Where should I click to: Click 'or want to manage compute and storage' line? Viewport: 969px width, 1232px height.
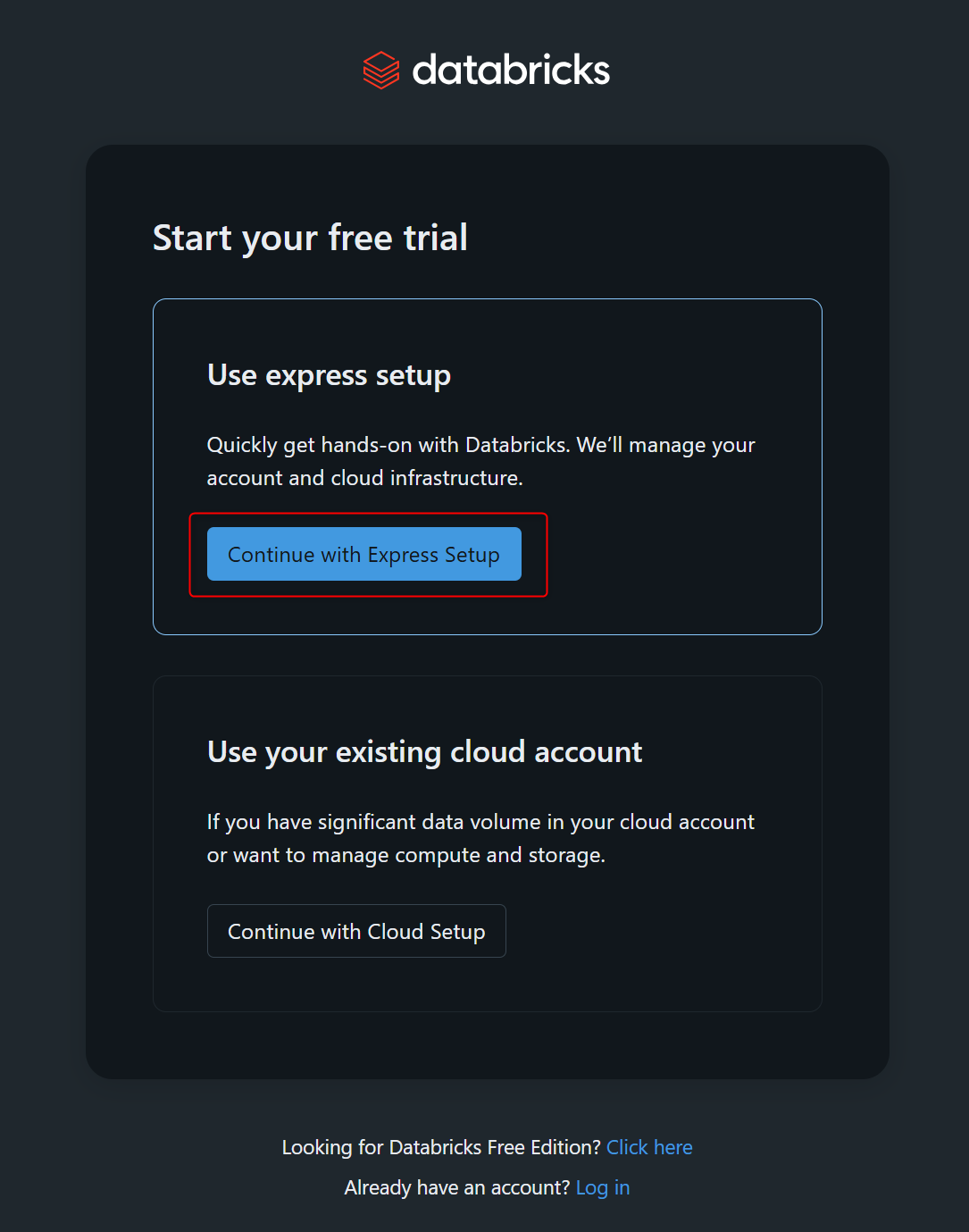coord(406,855)
